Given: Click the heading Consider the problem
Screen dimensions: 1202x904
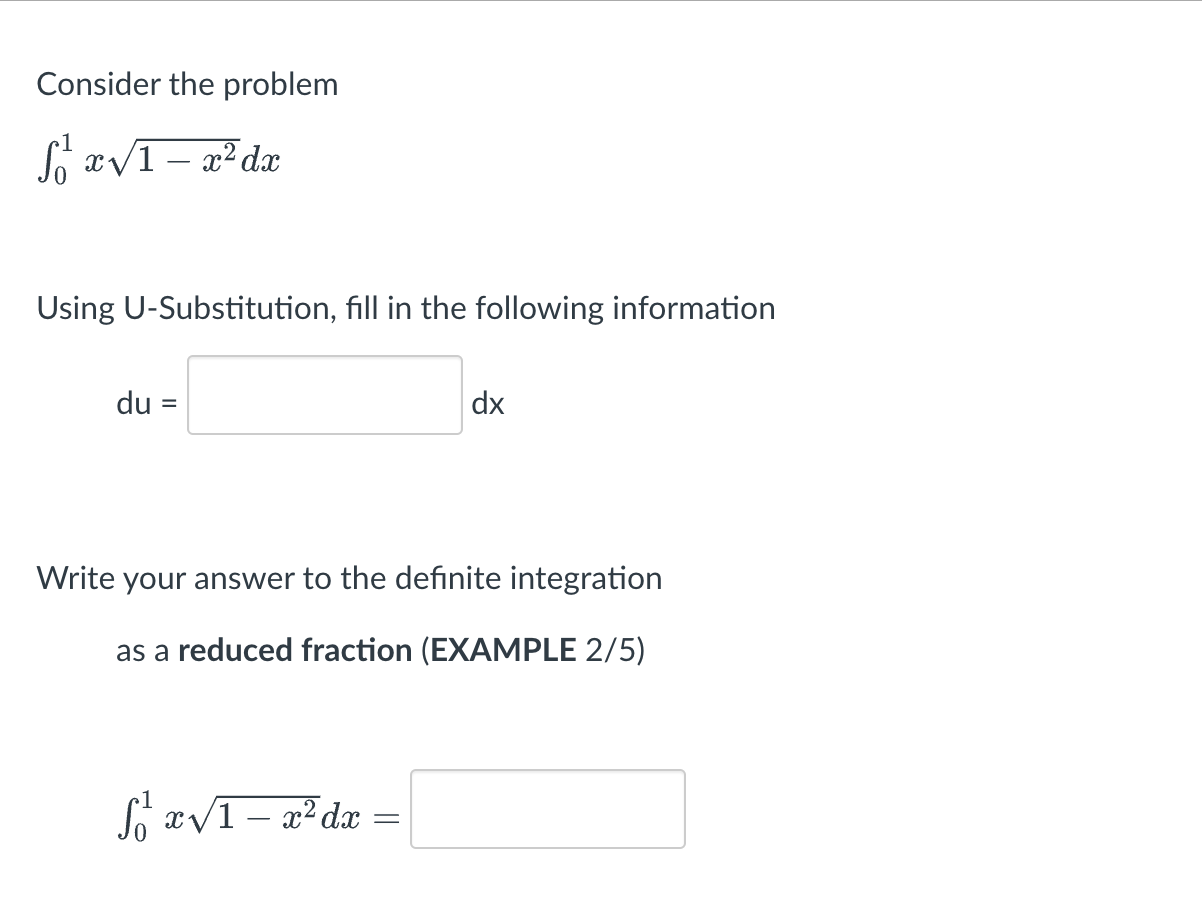Looking at the screenshot, I should (187, 84).
